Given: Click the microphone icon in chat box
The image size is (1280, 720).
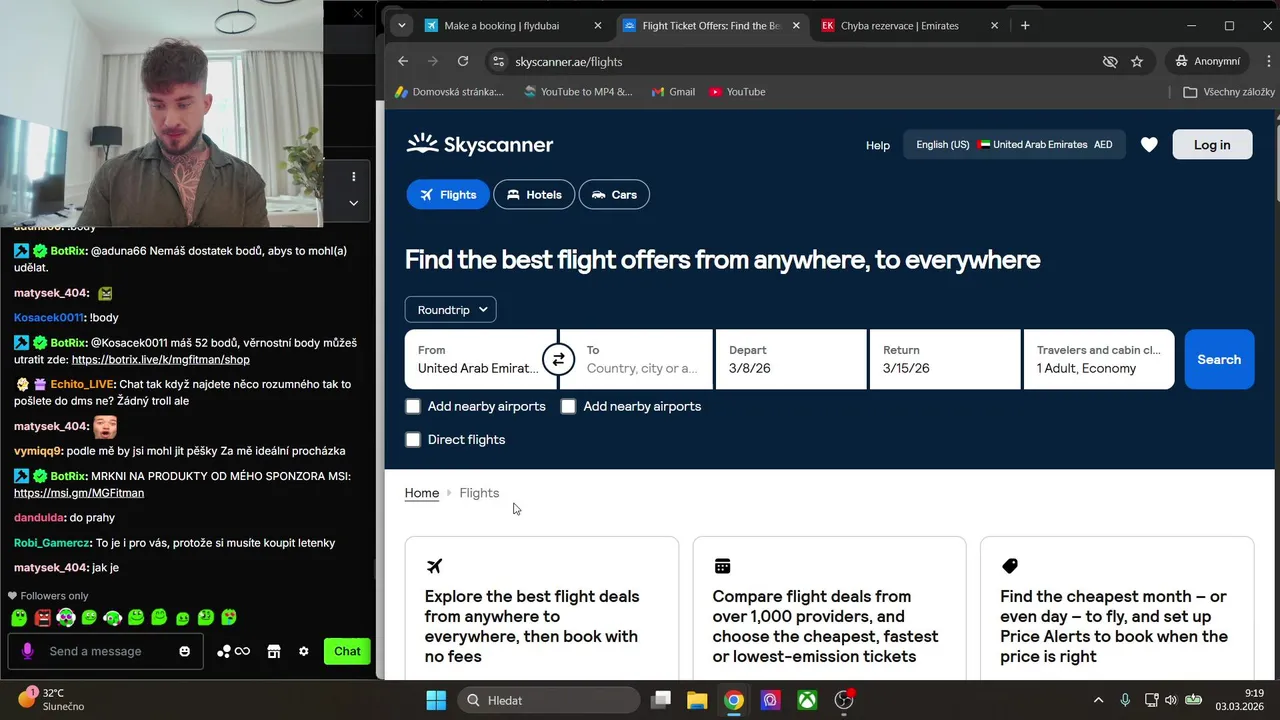Looking at the screenshot, I should click(x=27, y=651).
